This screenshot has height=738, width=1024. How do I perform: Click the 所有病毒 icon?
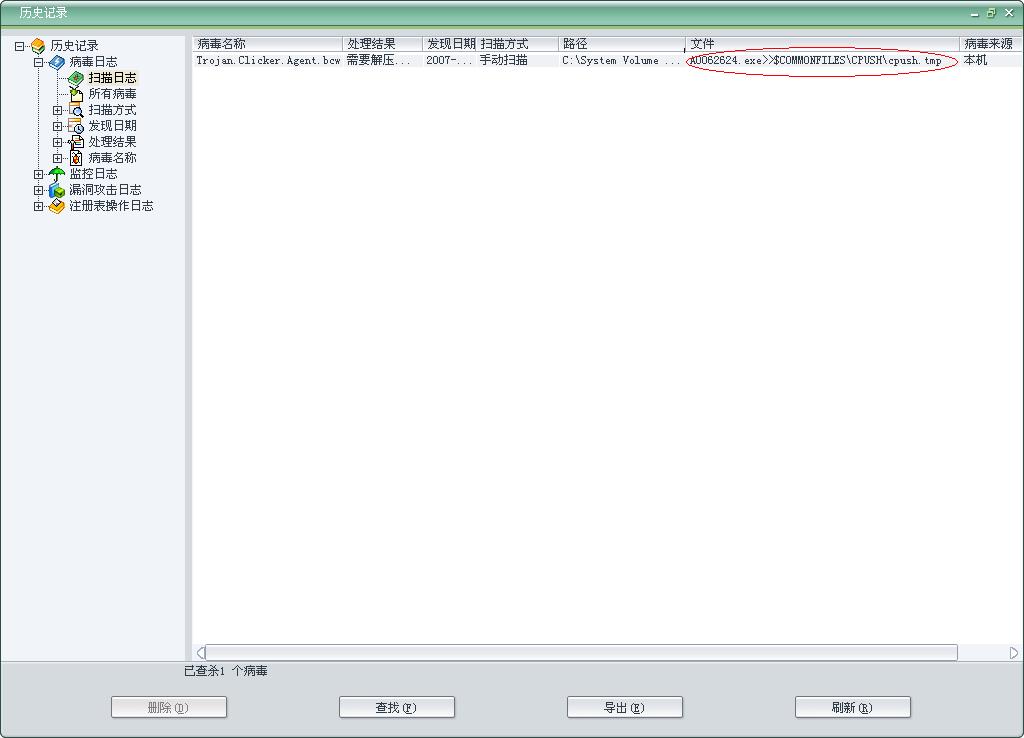point(76,94)
